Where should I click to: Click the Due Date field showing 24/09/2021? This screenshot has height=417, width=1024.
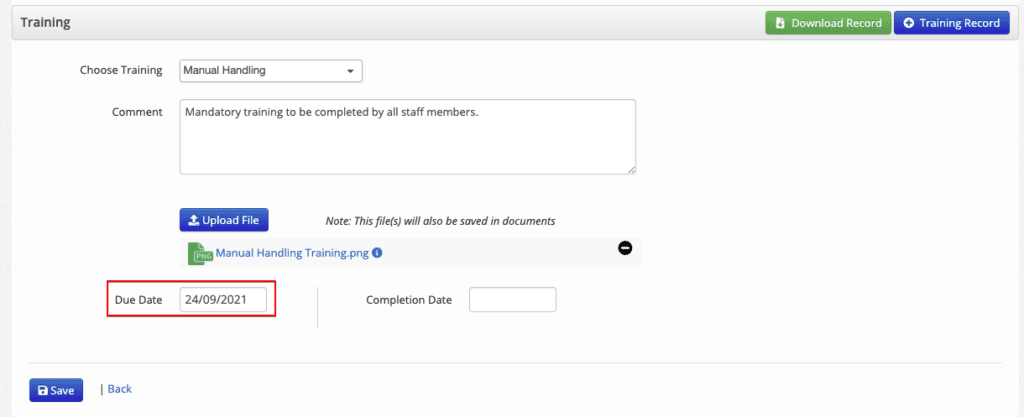point(223,300)
